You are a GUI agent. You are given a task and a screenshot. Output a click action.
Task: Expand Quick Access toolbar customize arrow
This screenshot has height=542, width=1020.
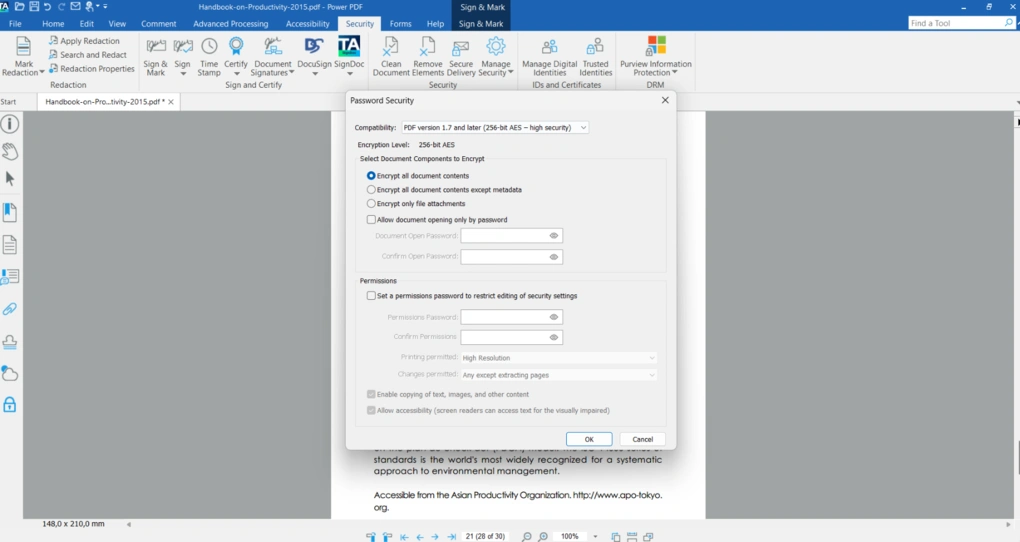click(105, 7)
